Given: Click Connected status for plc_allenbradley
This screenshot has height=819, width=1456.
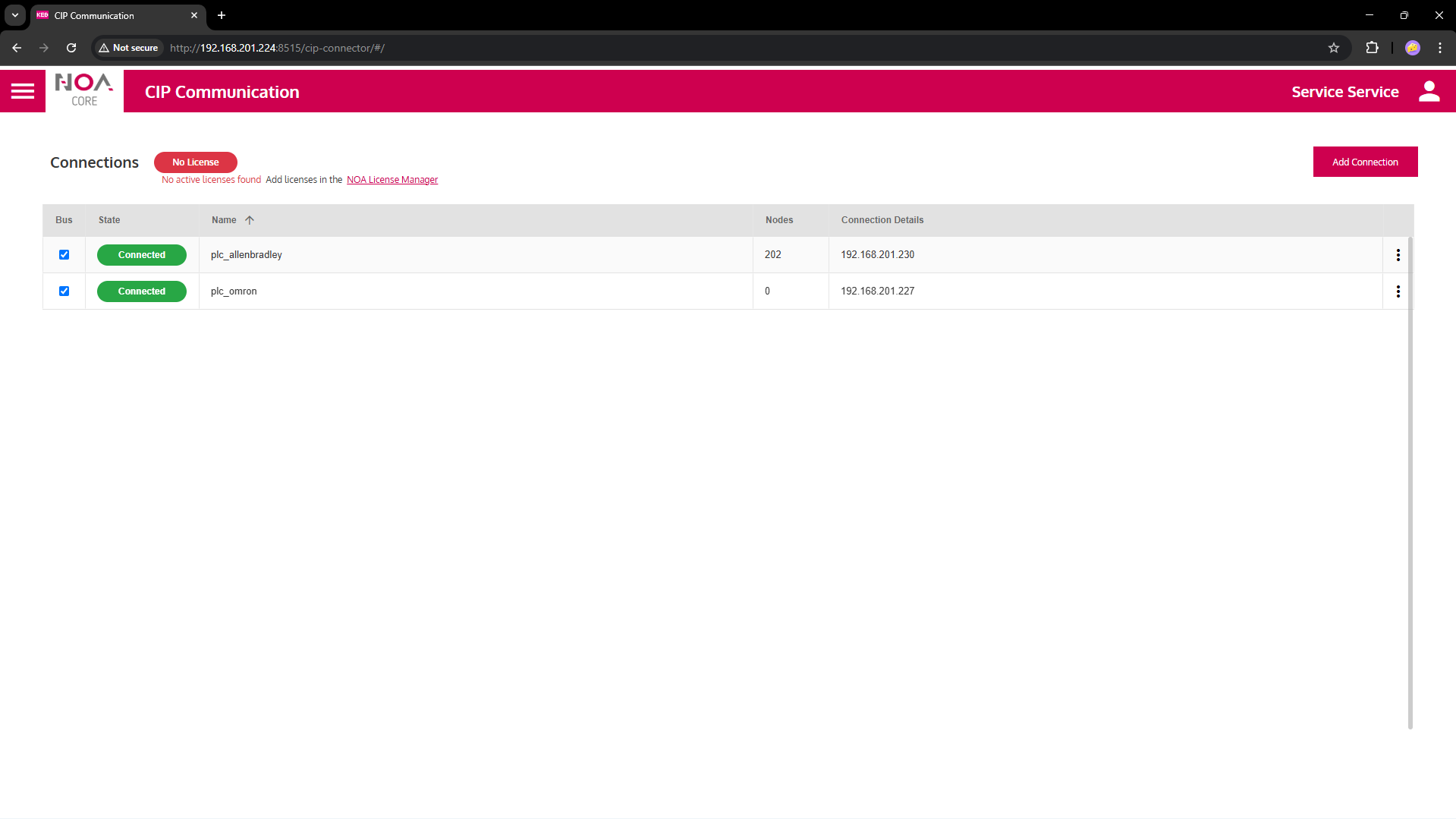Looking at the screenshot, I should (x=142, y=255).
